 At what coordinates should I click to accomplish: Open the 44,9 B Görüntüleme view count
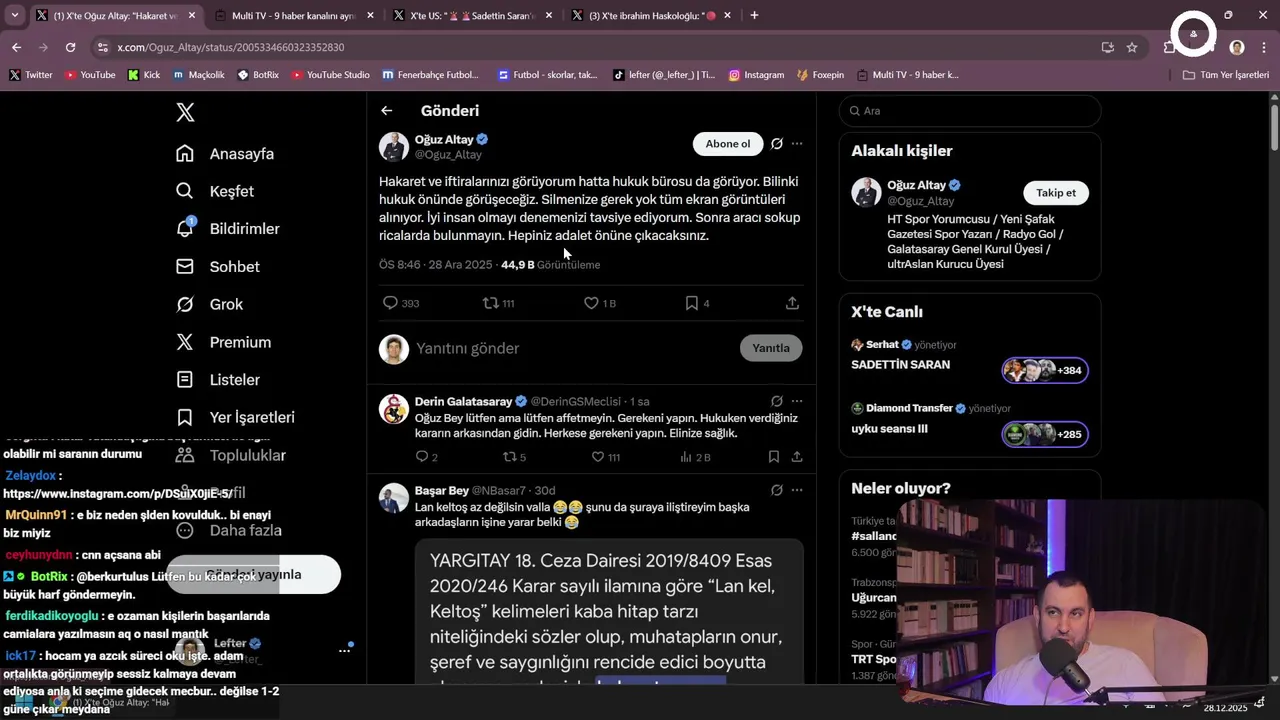point(551,265)
